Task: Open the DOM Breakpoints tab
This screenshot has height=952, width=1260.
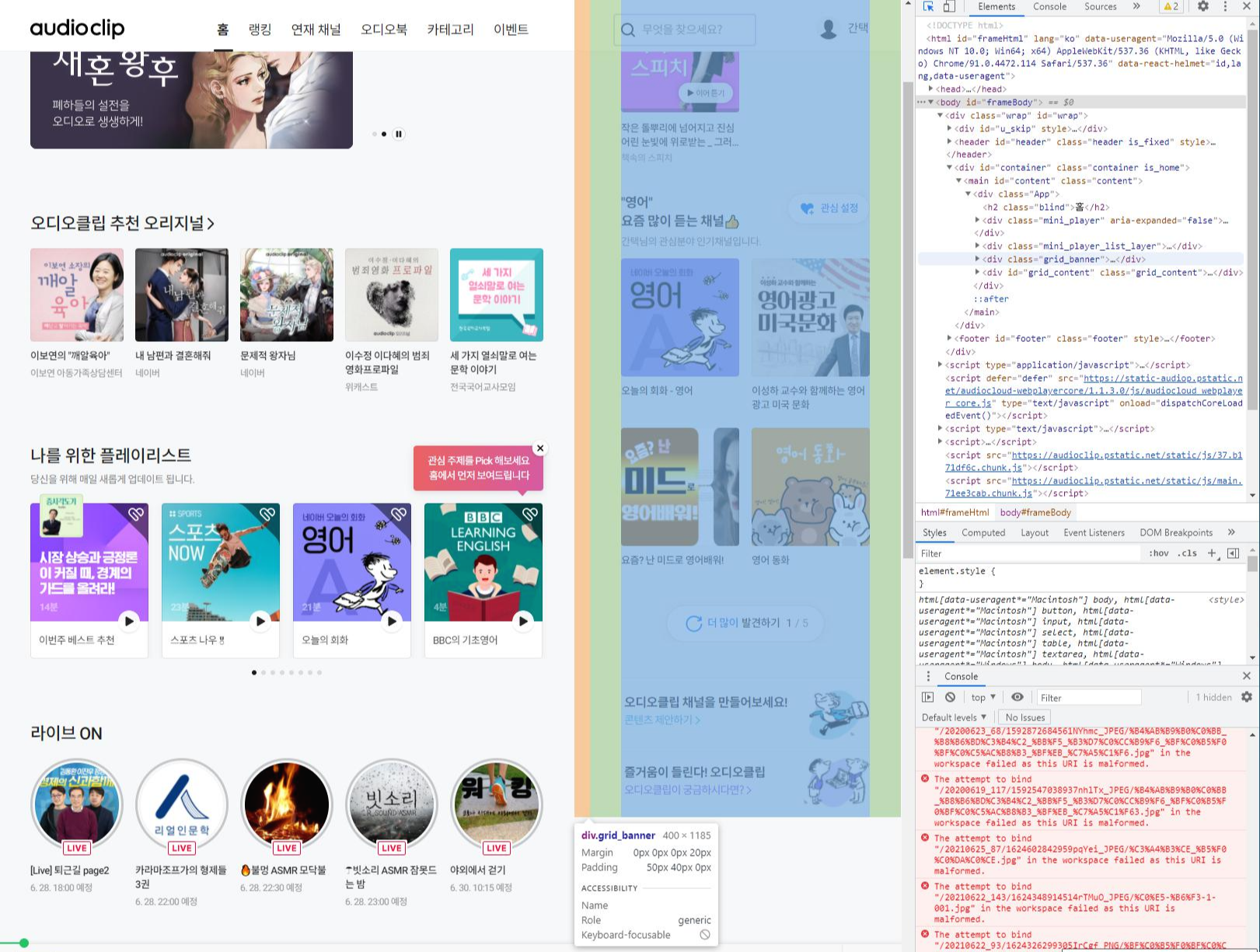Action: coord(1176,532)
